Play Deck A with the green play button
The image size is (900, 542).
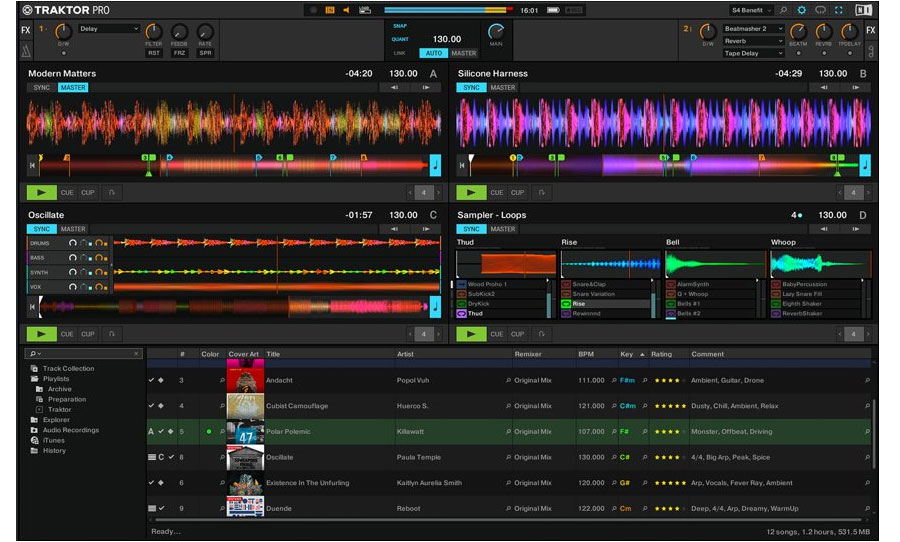pos(41,192)
